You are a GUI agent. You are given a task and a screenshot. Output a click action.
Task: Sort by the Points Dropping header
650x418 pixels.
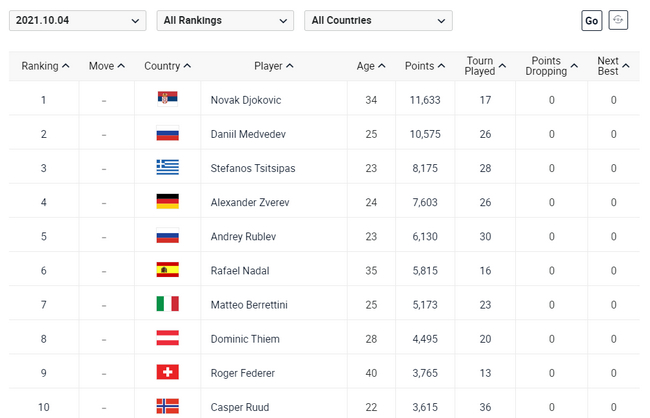click(551, 66)
